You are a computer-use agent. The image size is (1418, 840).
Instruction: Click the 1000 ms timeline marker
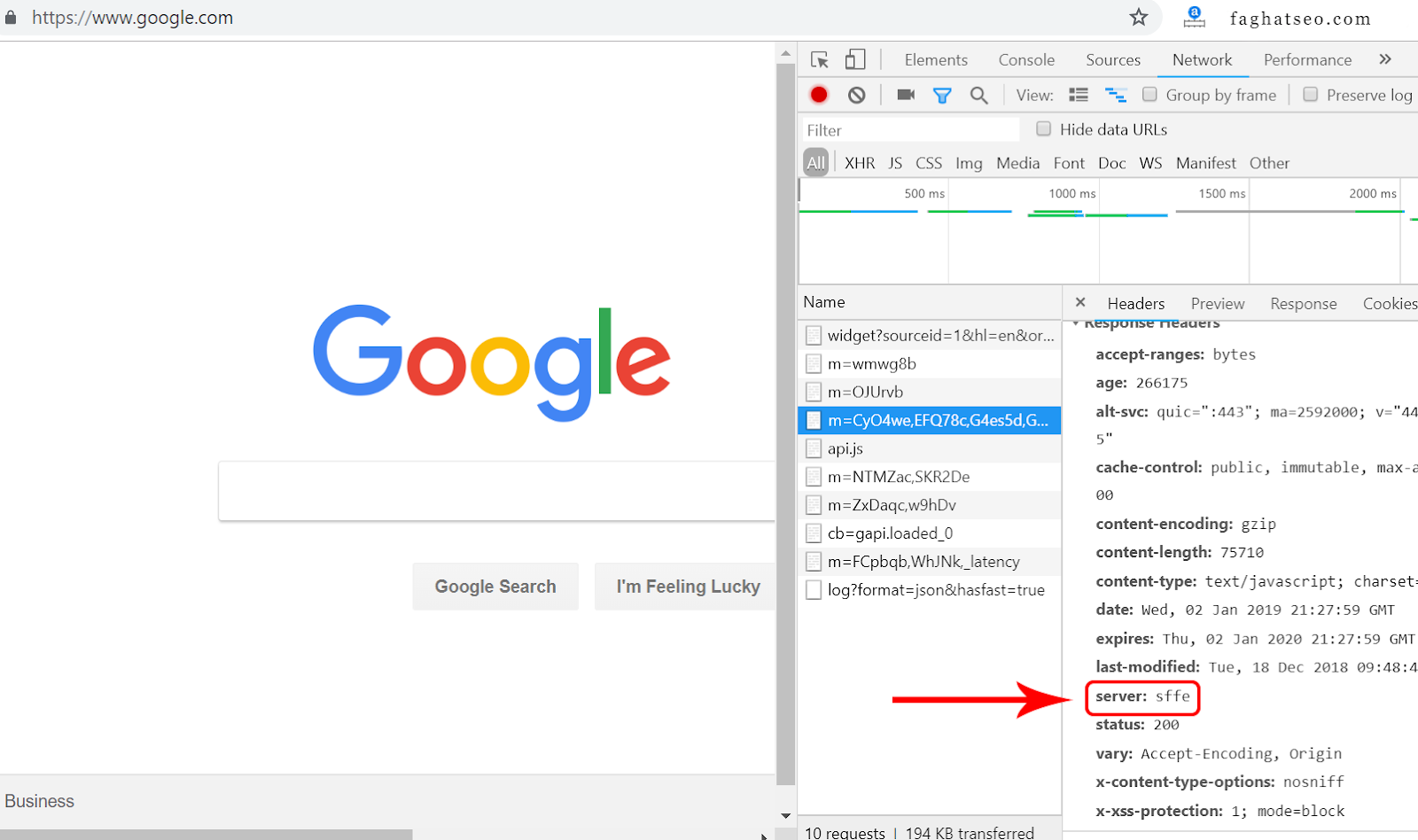[x=1071, y=193]
